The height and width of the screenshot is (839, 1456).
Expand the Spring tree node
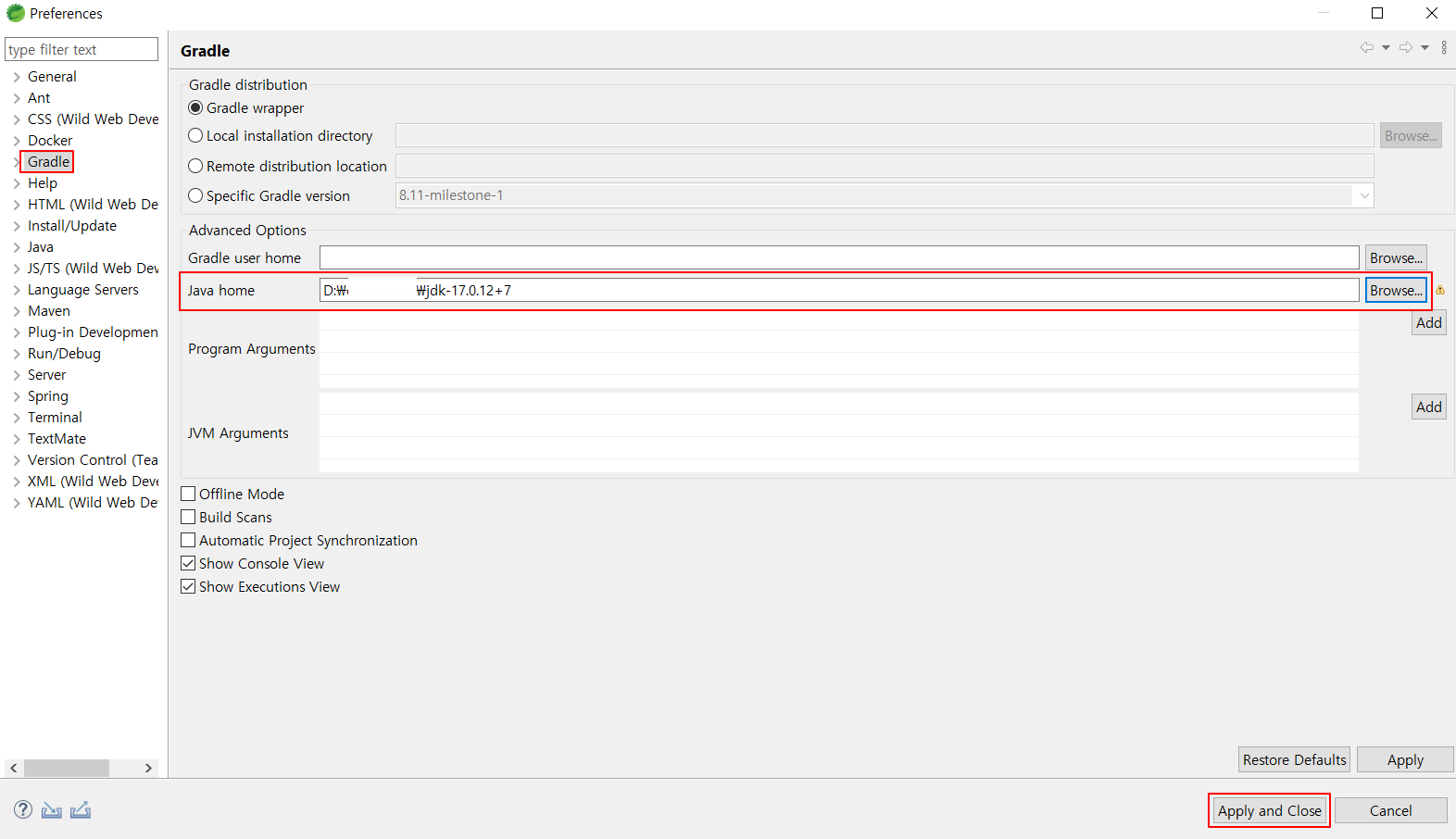tap(17, 396)
